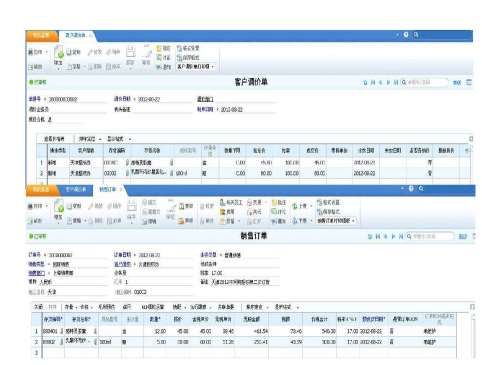
Task: Open Print dropdown arrow in 销售订单 toolbar
Action: tap(46, 206)
